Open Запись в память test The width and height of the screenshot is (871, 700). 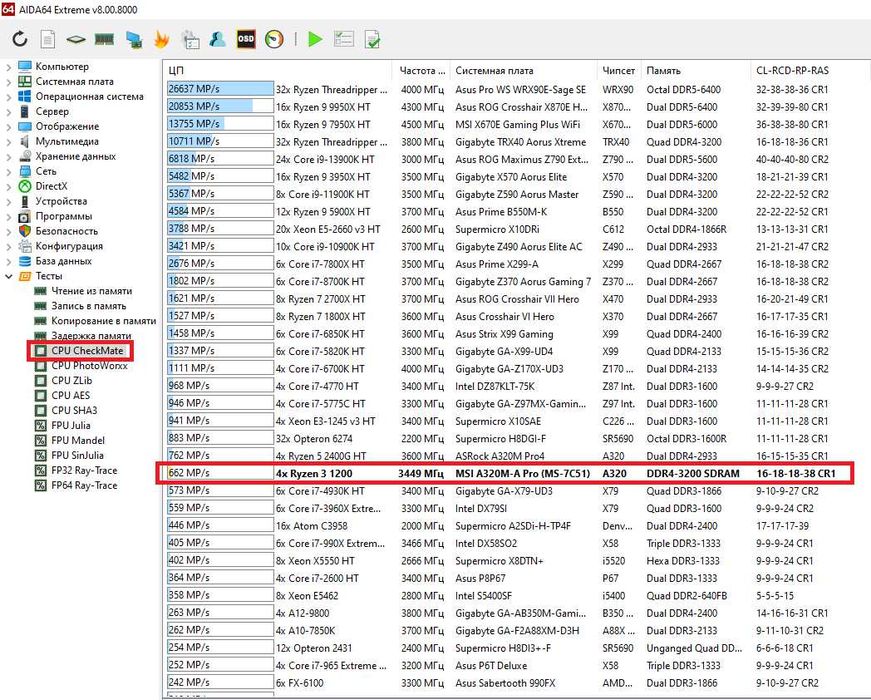tap(89, 306)
